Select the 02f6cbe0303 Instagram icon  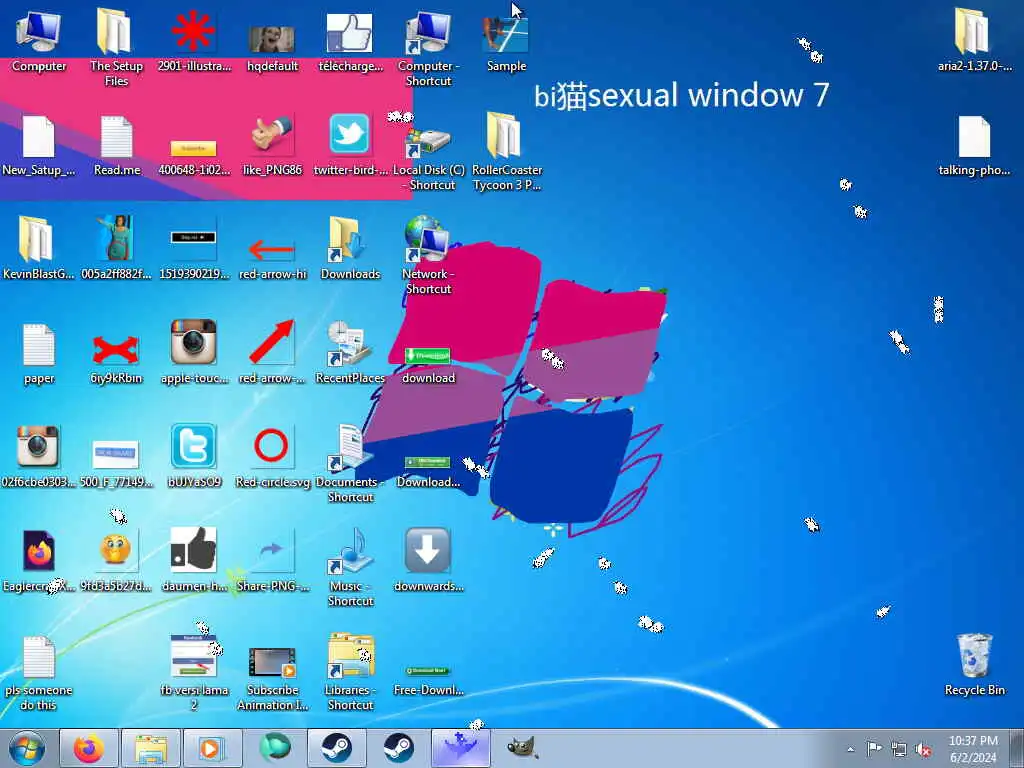[x=38, y=456]
